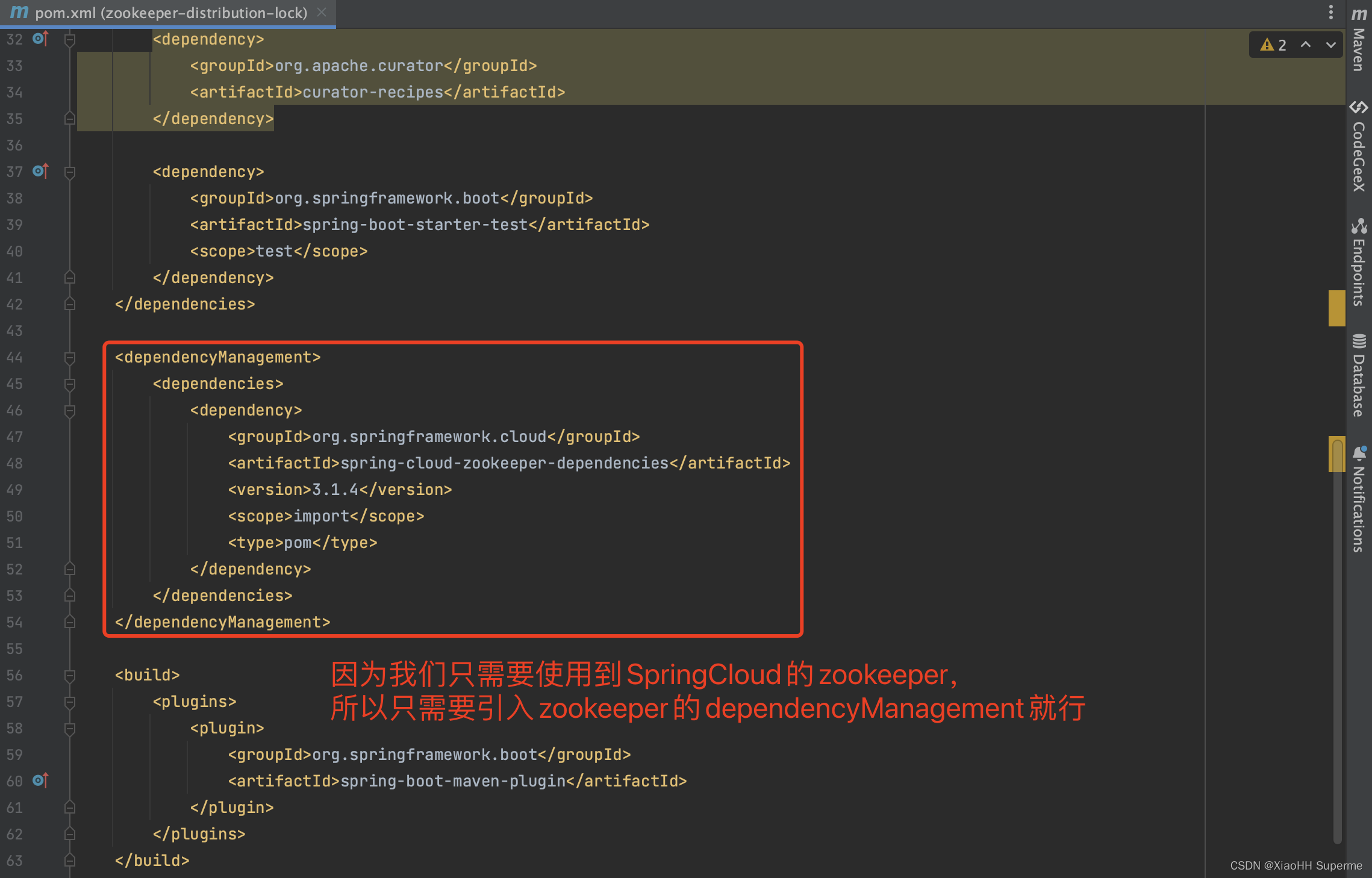Screen dimensions: 1372x878
Task: Click the CodeGeeX icon in right sidebar
Action: (x=1359, y=107)
